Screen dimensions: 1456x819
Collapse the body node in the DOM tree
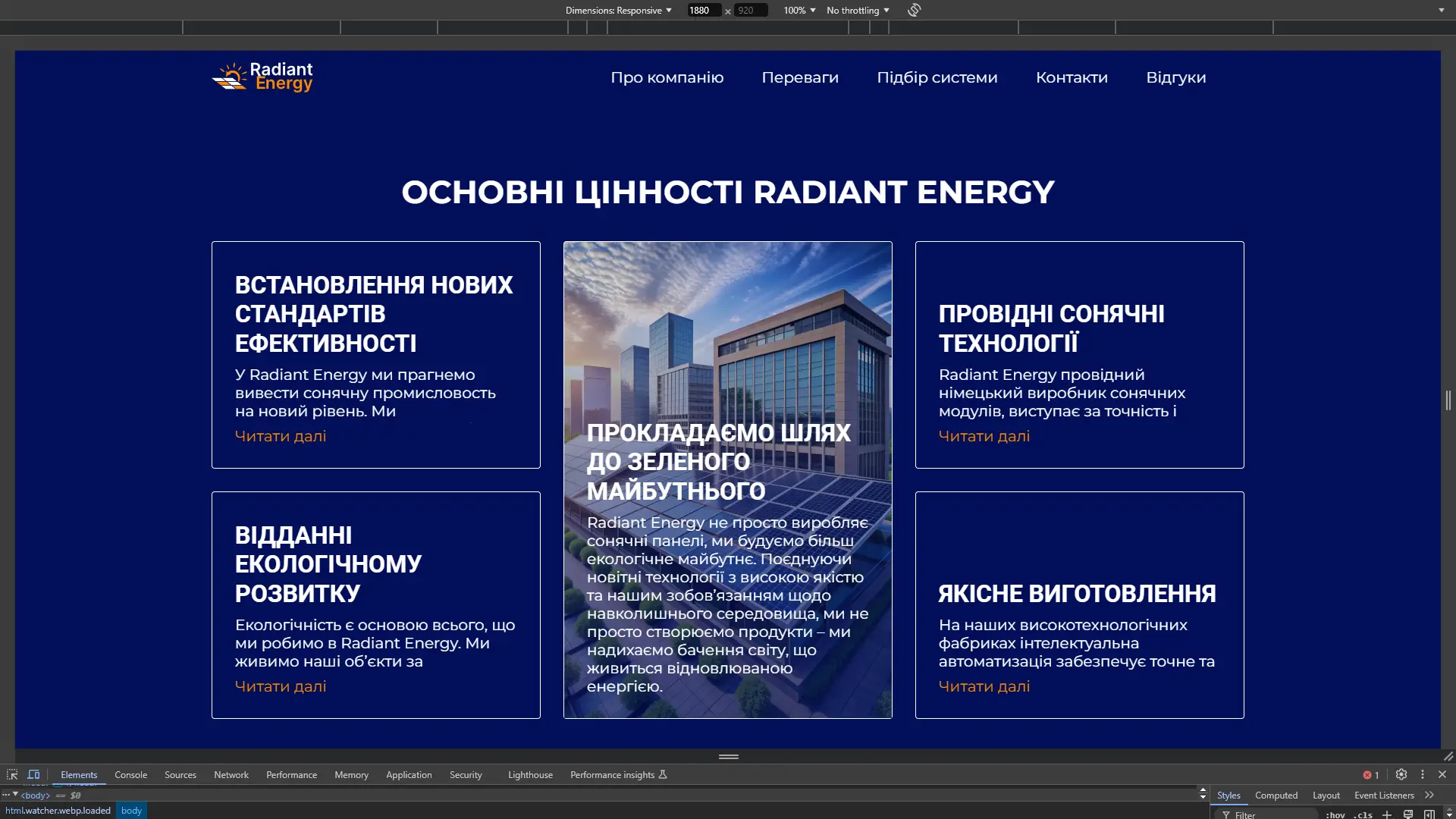(15, 794)
